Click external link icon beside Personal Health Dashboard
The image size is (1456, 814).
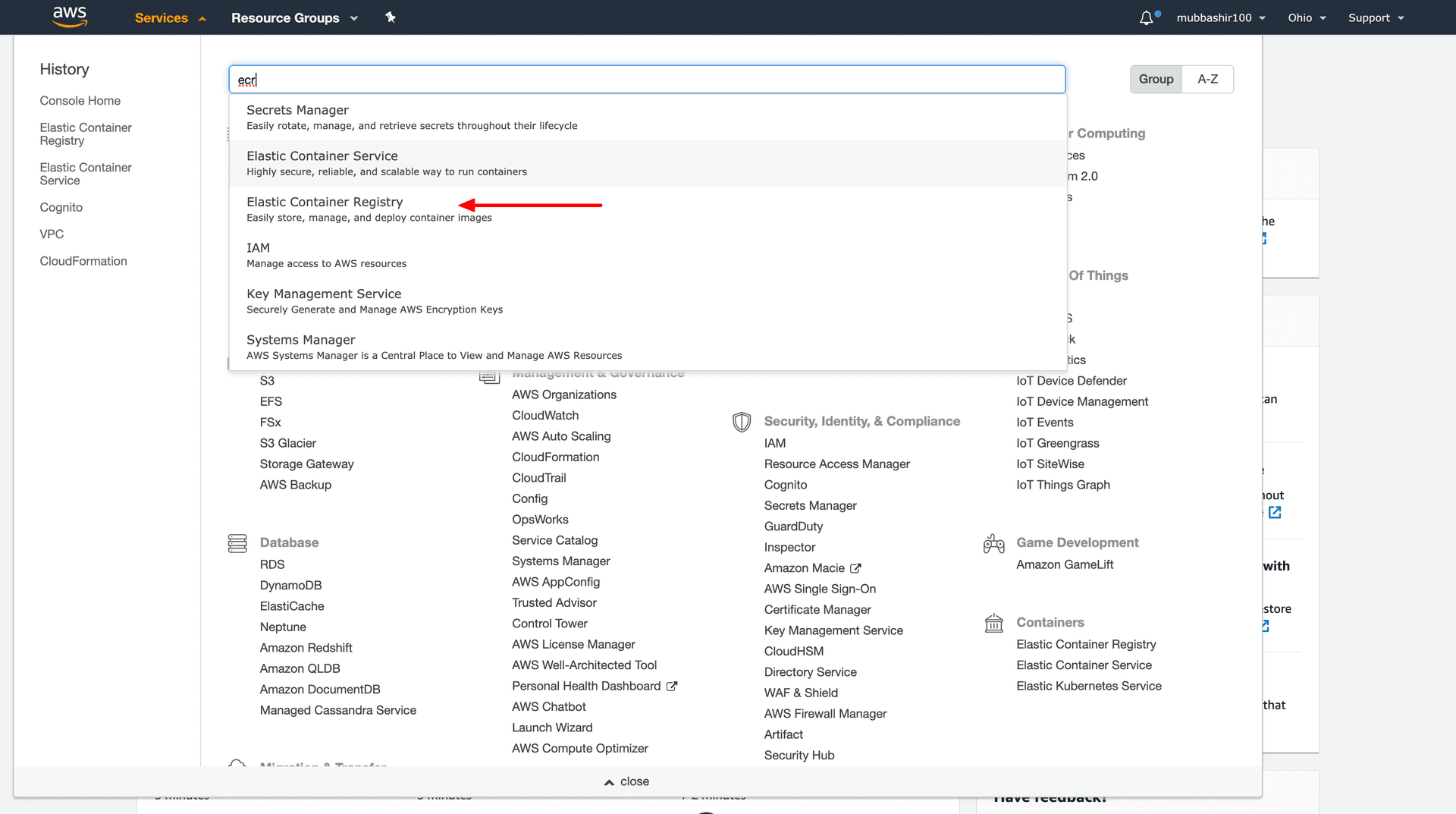[x=672, y=687]
